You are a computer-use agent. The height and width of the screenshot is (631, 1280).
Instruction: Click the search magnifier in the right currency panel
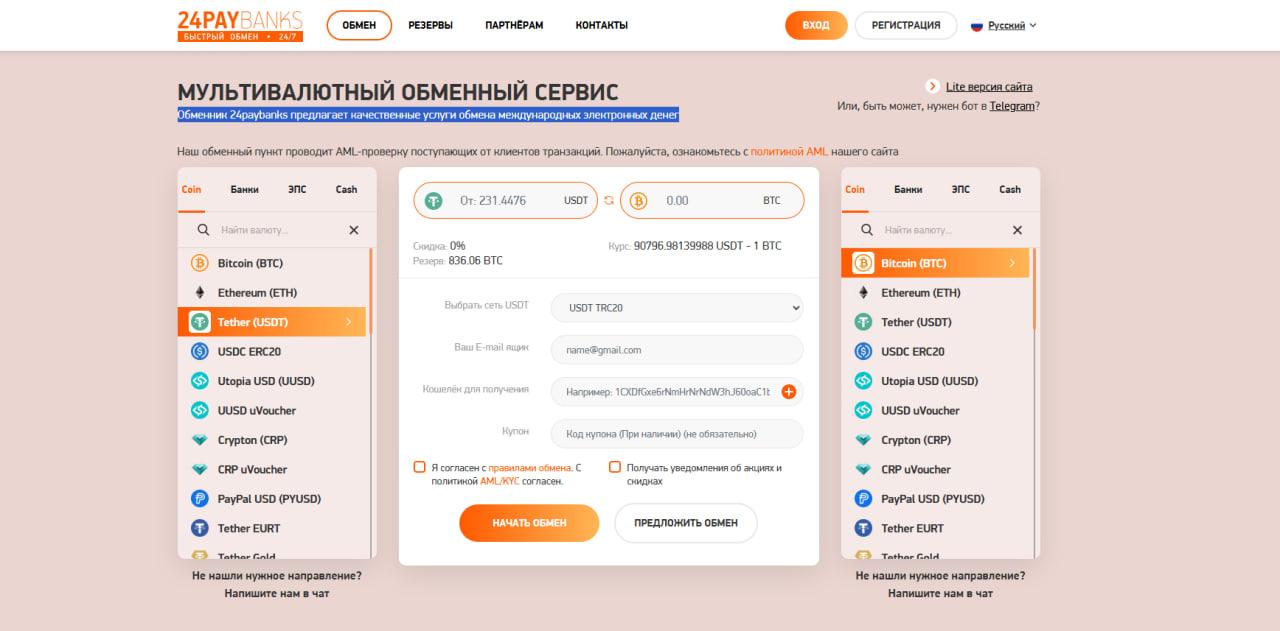tap(867, 230)
